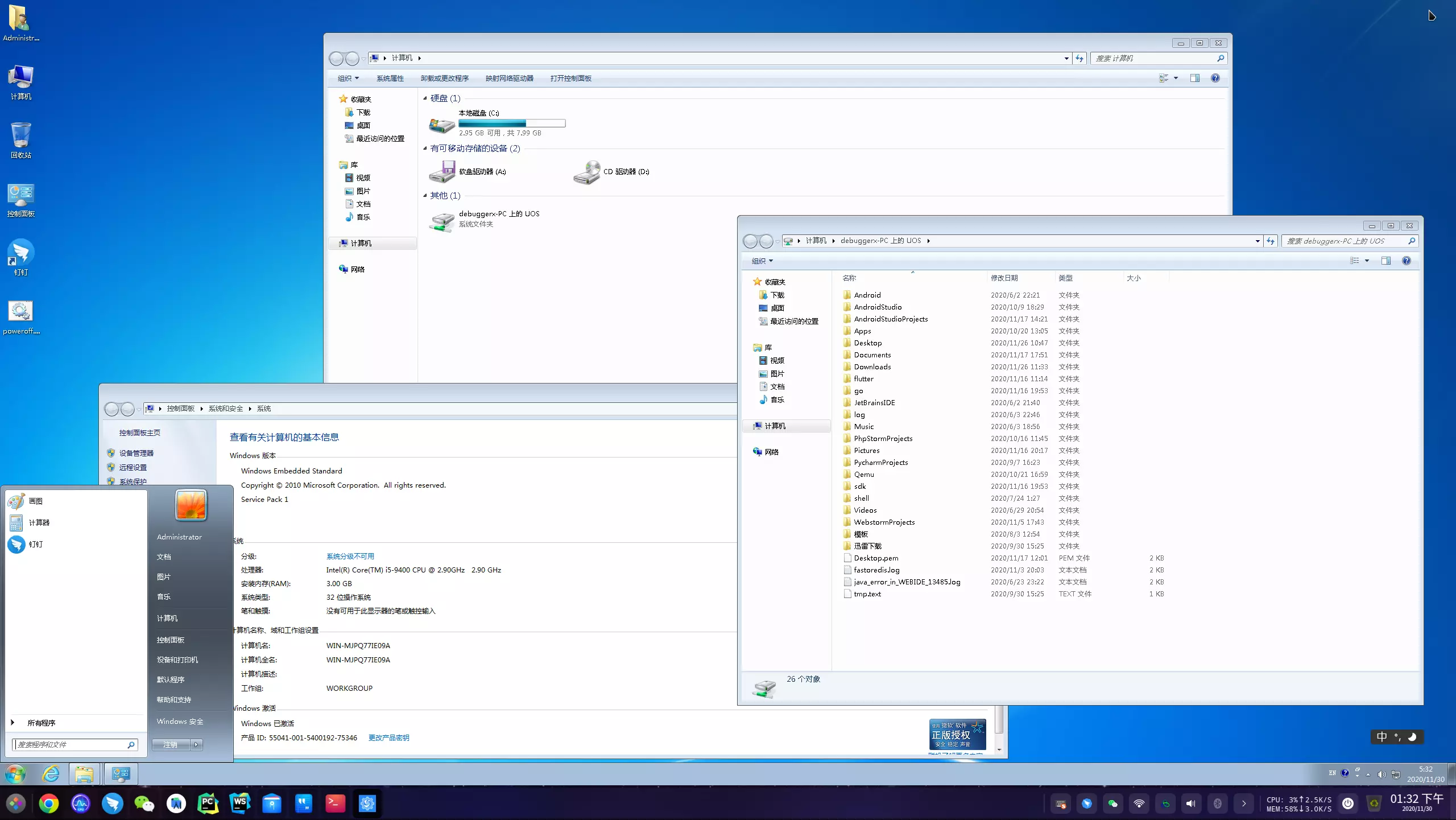This screenshot has width=1456, height=820.
Task: Open 设备管理器 in the system window
Action: coord(136,454)
